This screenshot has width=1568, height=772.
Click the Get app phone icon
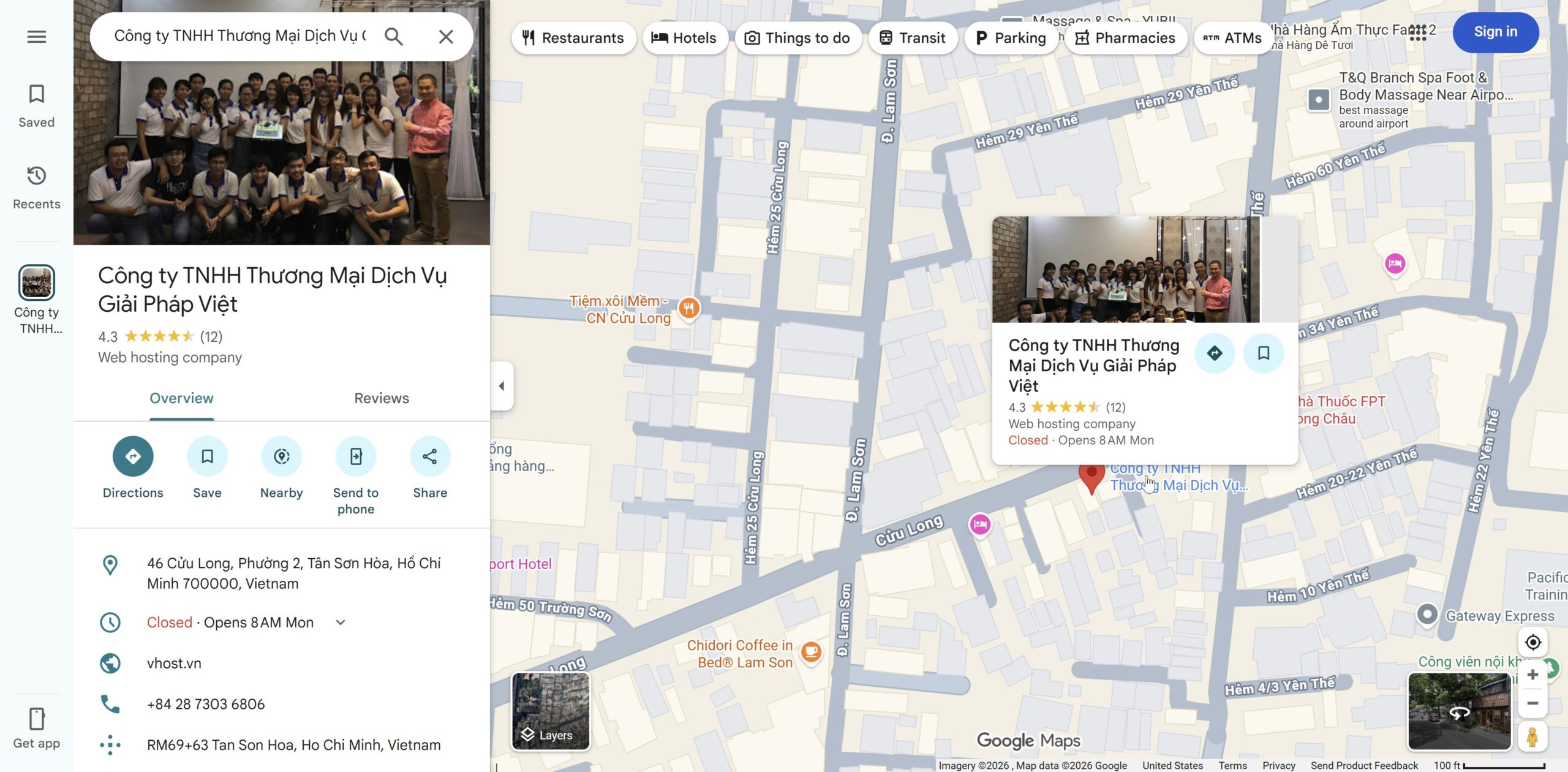click(x=37, y=719)
